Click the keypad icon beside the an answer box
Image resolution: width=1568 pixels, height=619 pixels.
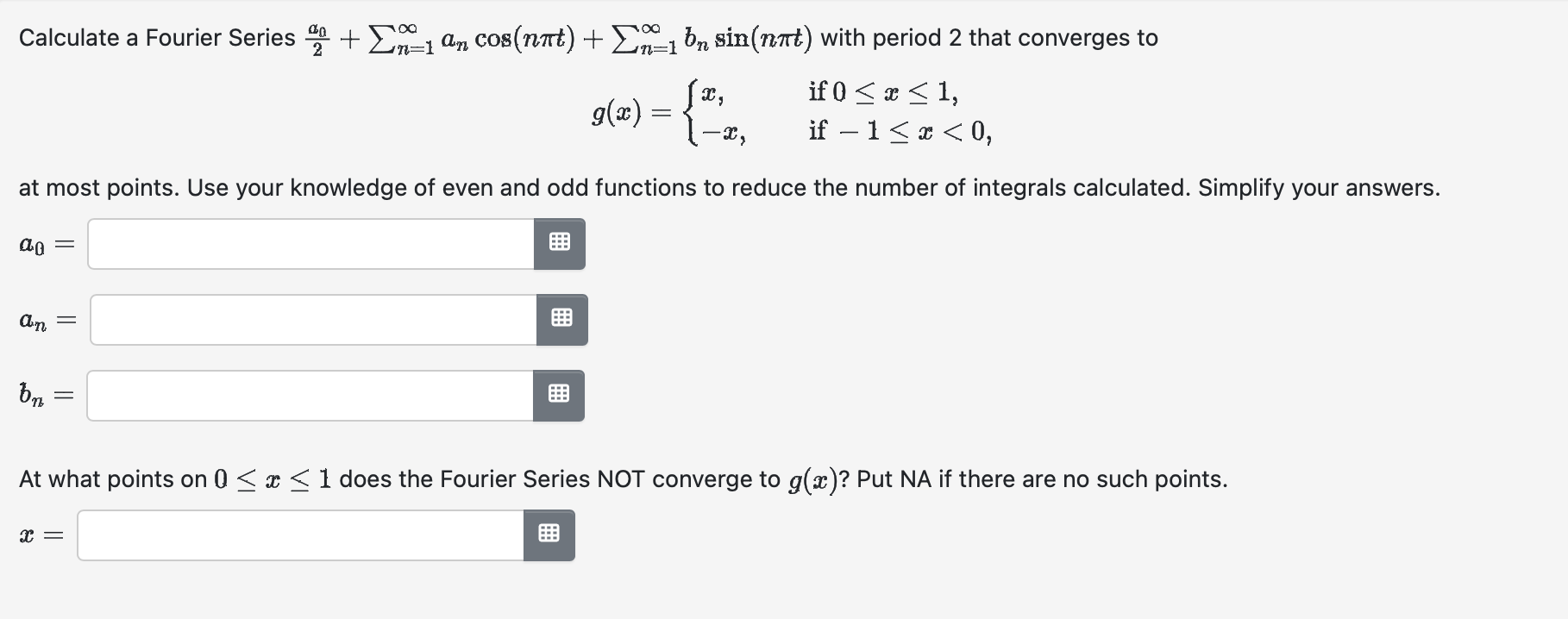click(561, 319)
